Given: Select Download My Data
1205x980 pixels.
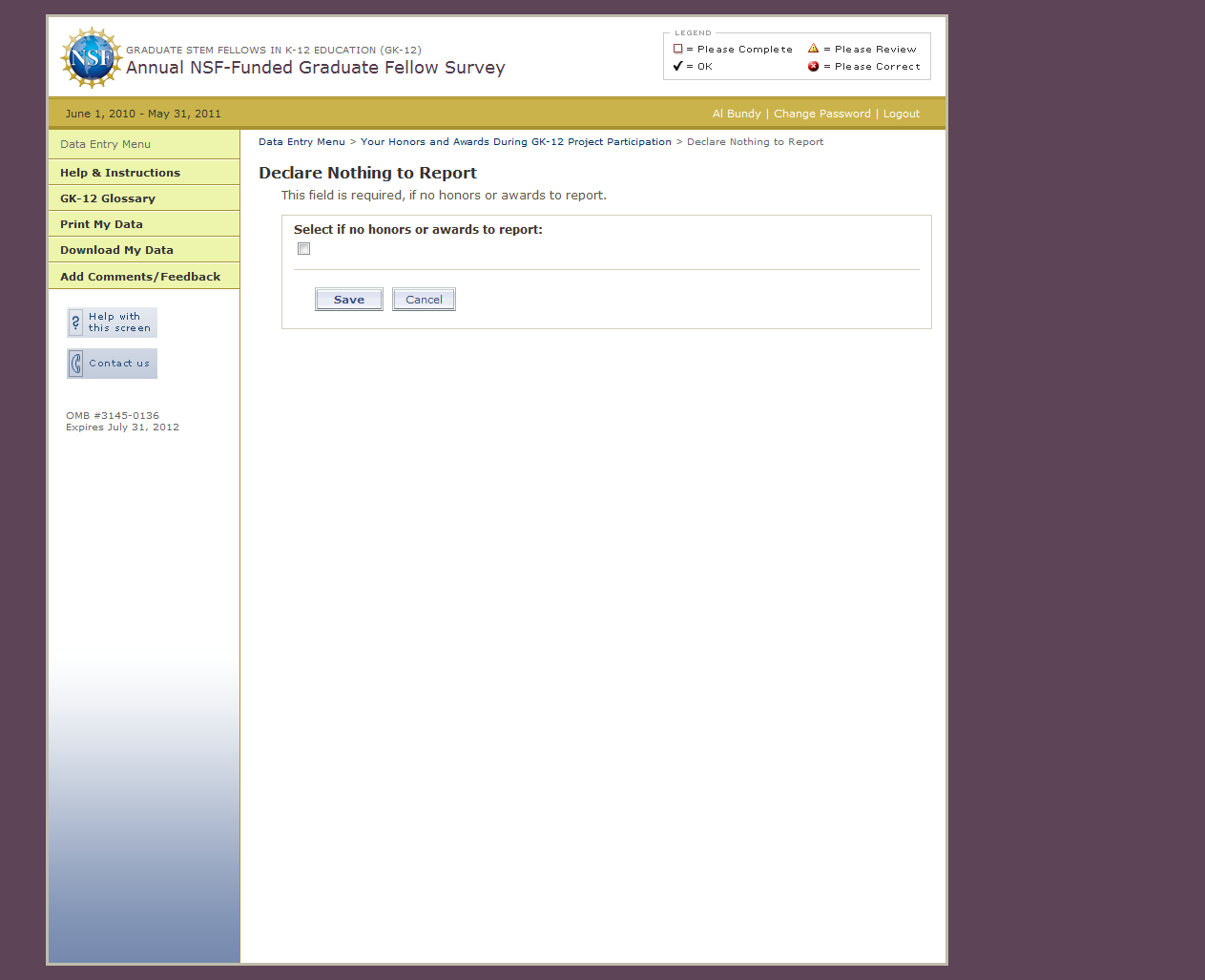Looking at the screenshot, I should click(x=116, y=250).
